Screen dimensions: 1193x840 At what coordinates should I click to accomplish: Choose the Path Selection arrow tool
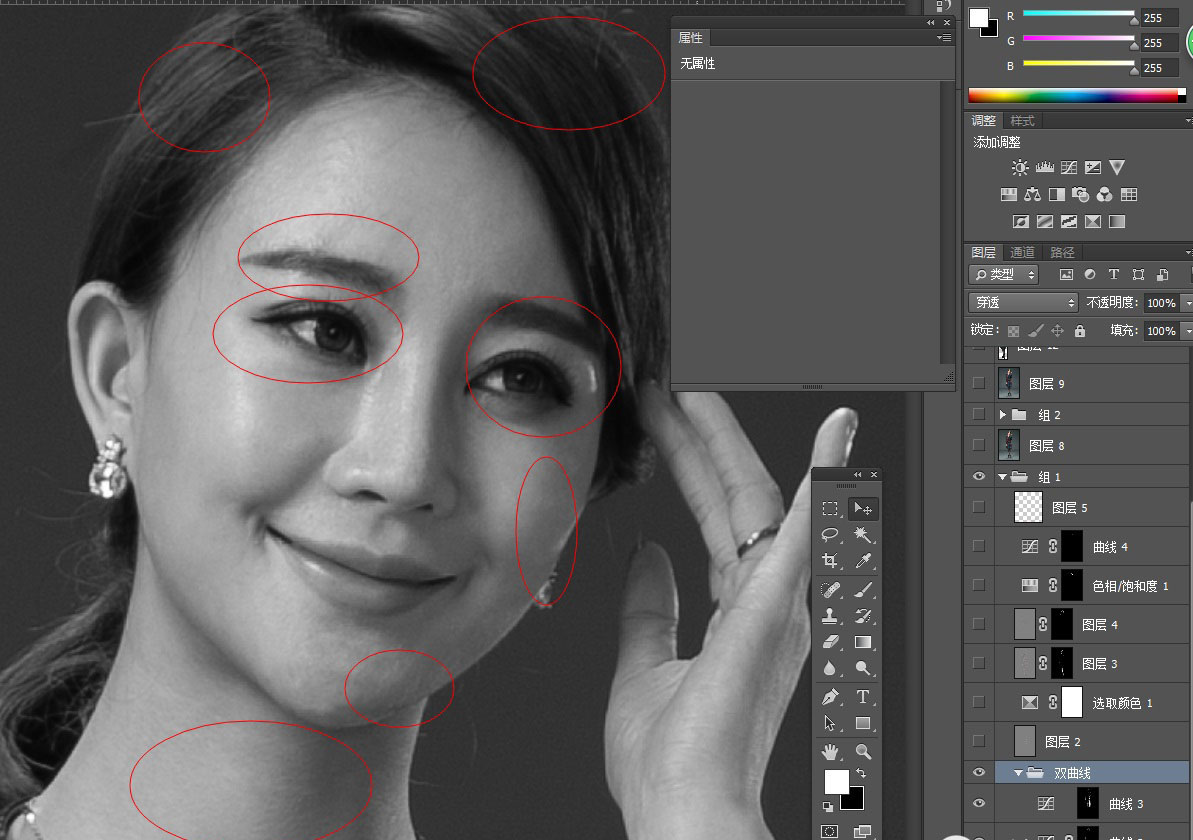(x=830, y=723)
